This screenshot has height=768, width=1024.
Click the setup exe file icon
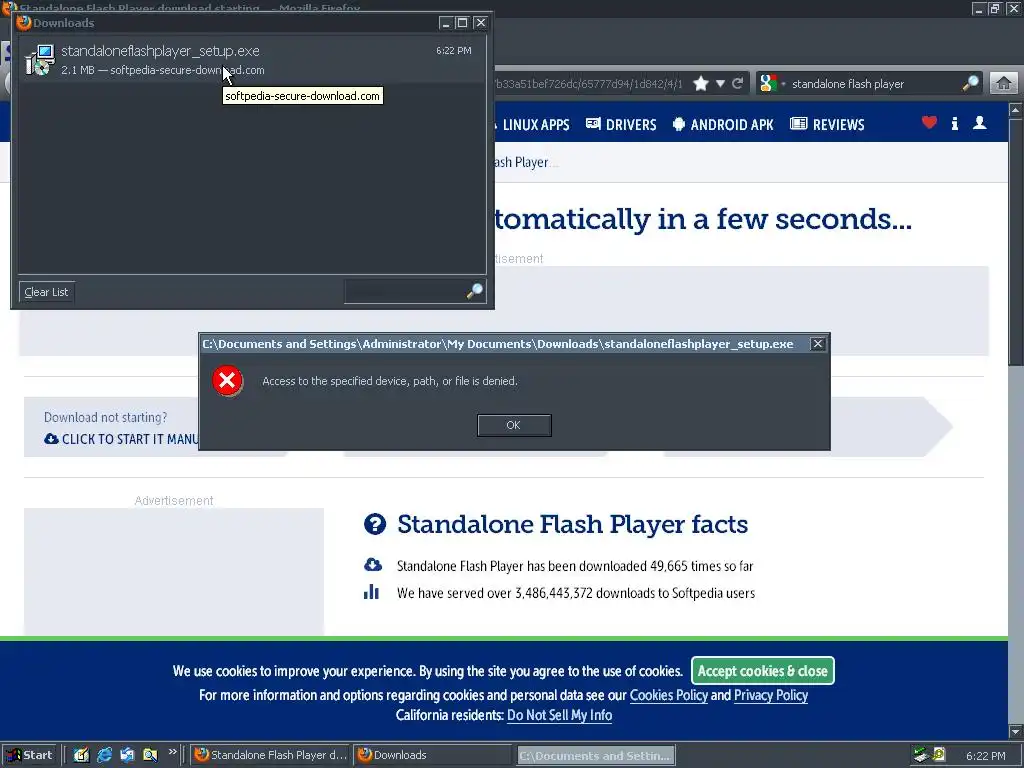[x=40, y=60]
